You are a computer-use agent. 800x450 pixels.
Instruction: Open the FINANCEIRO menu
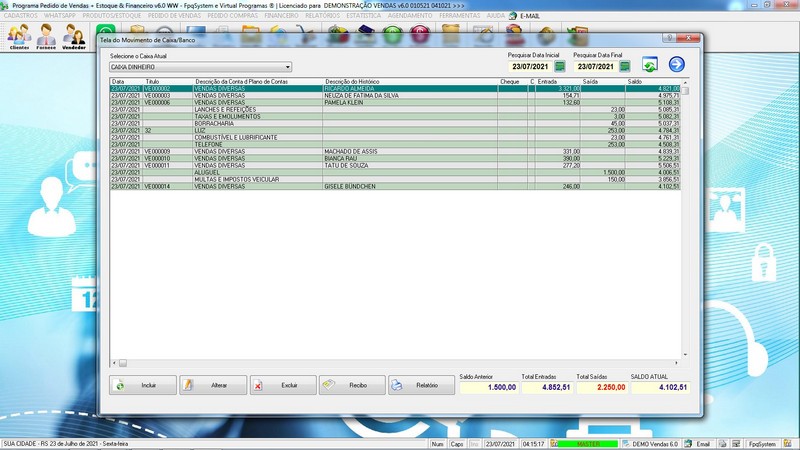point(282,16)
